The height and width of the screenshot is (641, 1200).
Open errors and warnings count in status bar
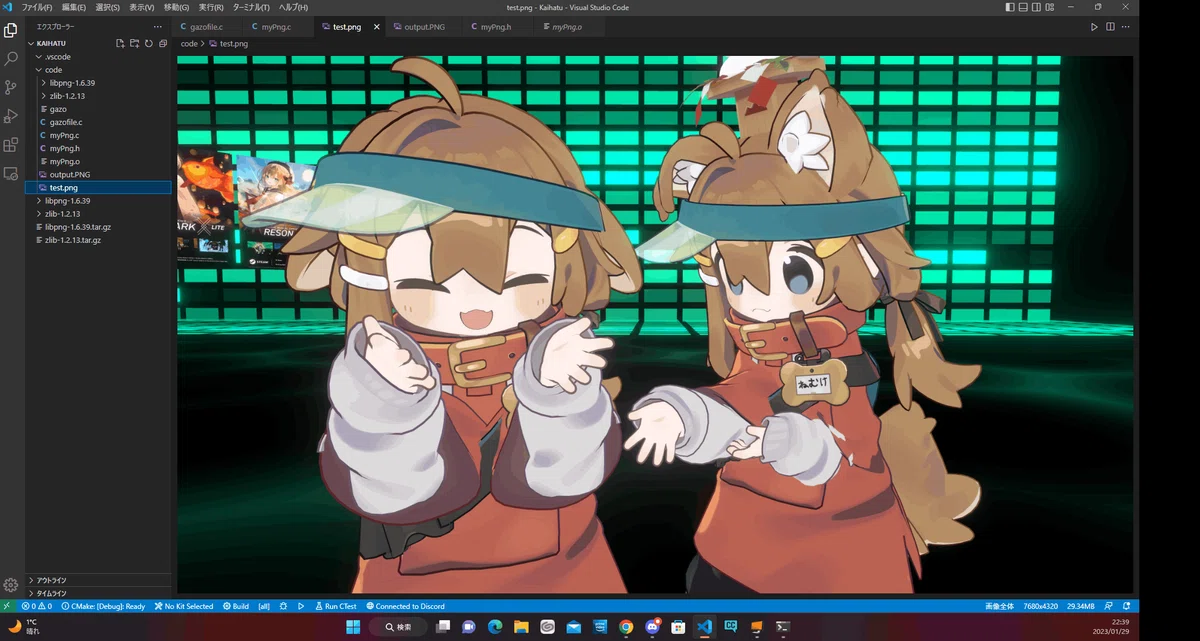click(x=36, y=606)
